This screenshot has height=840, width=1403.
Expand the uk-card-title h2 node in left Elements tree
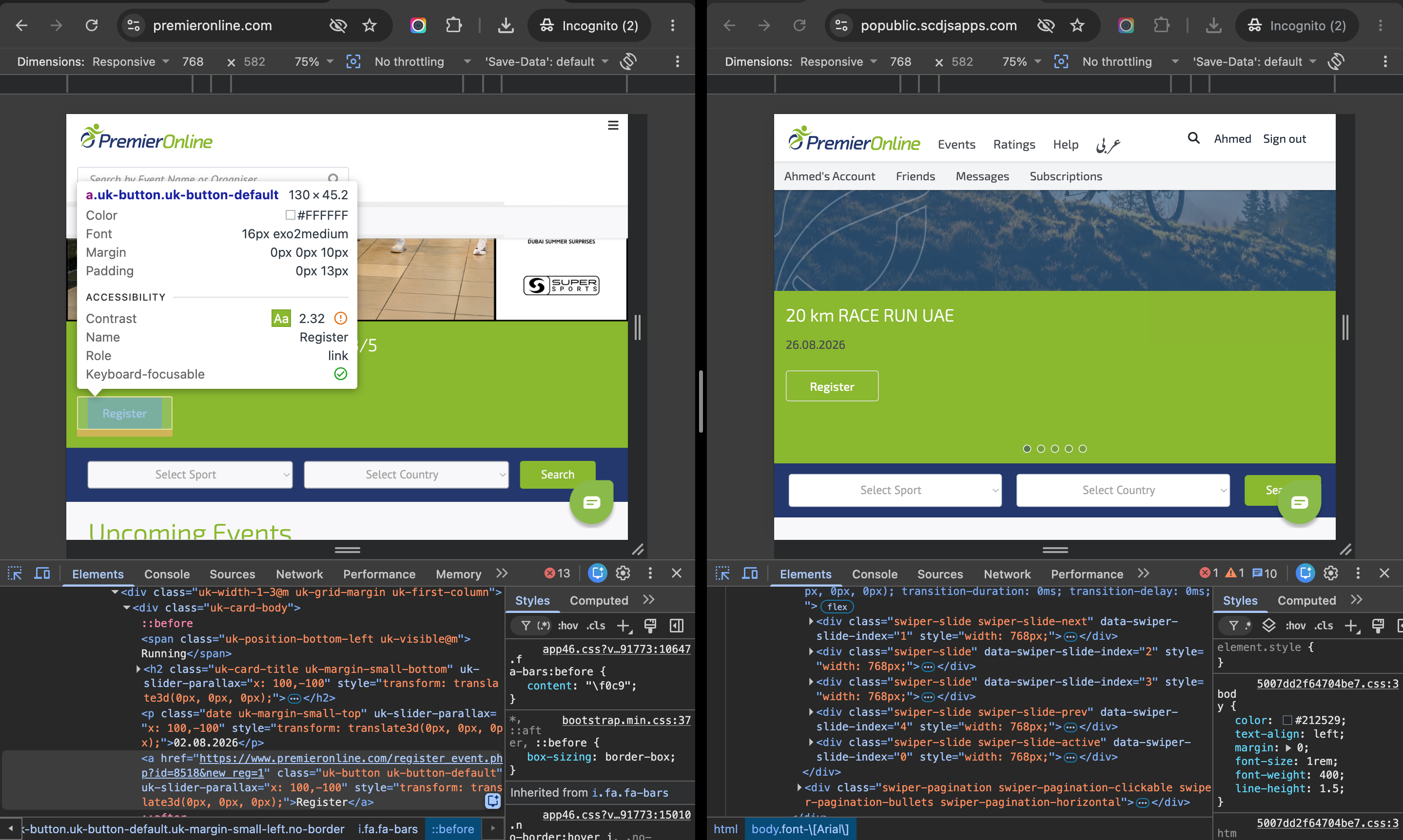[x=138, y=669]
